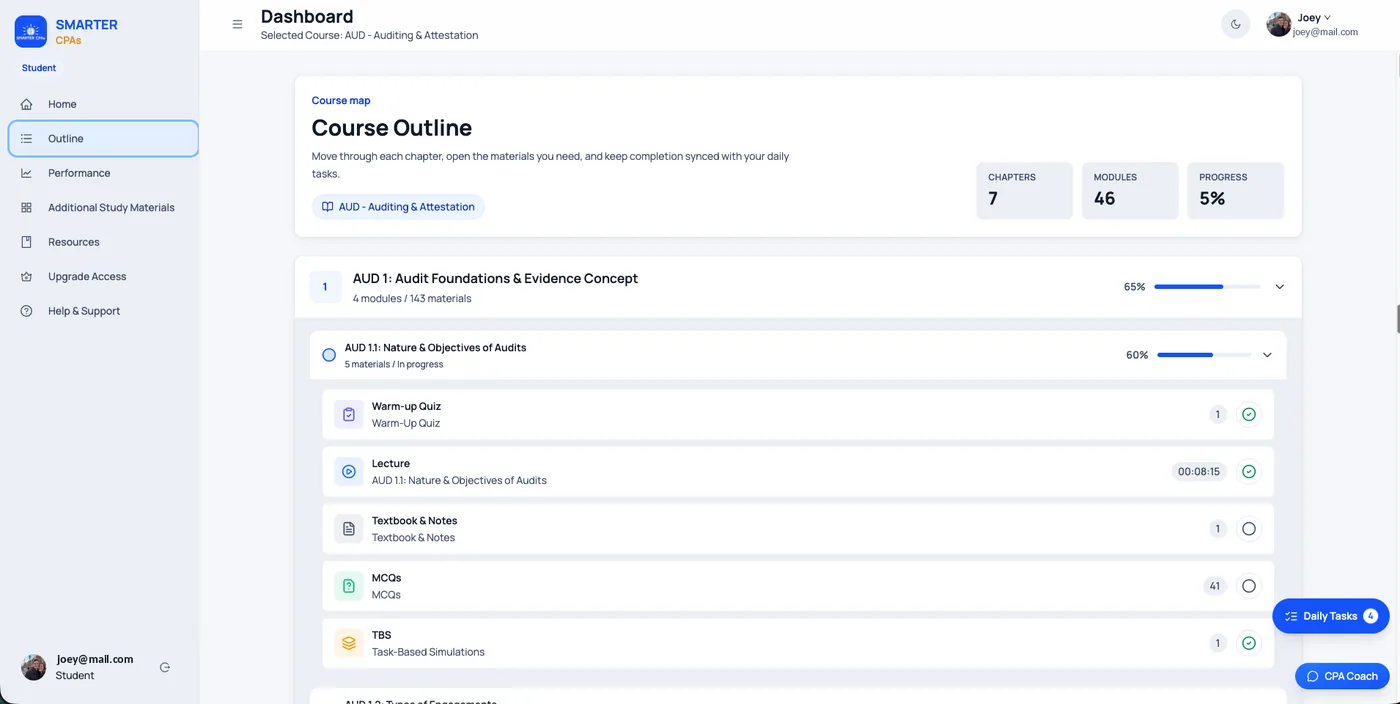Open the CPA Coach chat button

click(x=1342, y=676)
